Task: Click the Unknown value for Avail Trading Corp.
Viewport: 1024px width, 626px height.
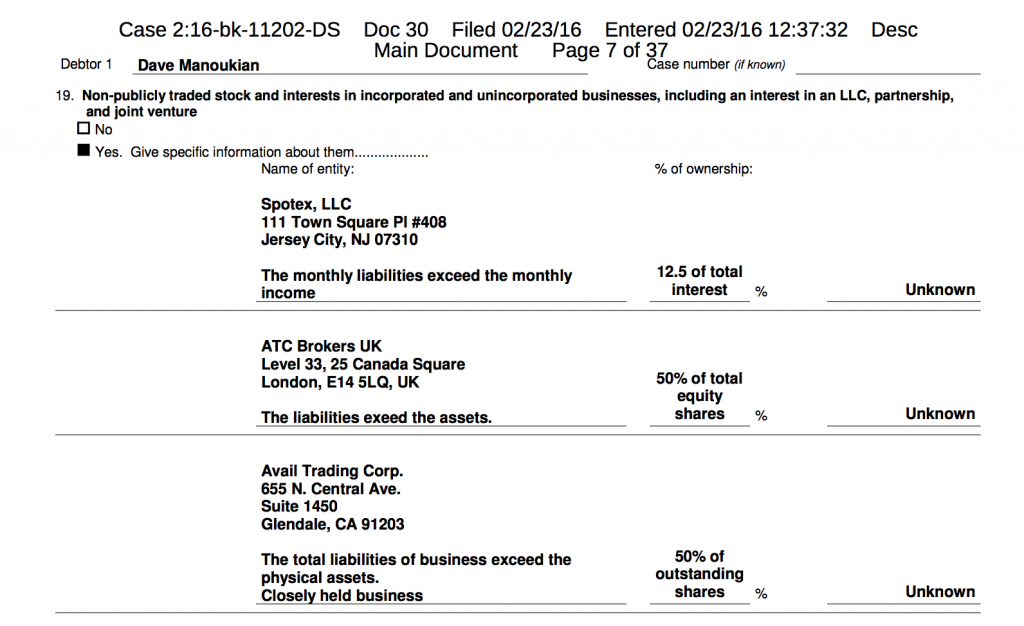Action: pos(940,592)
